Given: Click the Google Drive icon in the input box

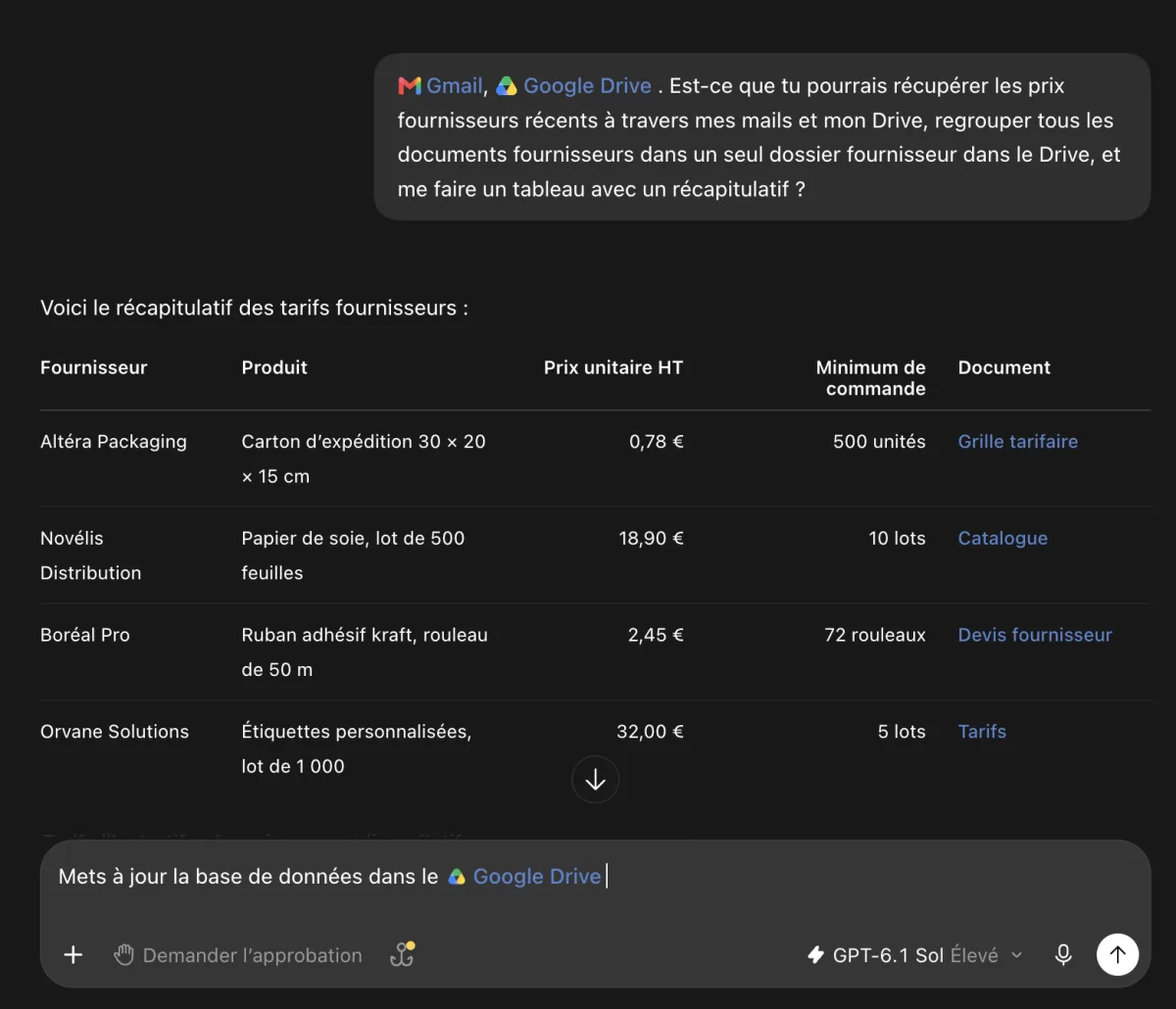Looking at the screenshot, I should point(457,877).
